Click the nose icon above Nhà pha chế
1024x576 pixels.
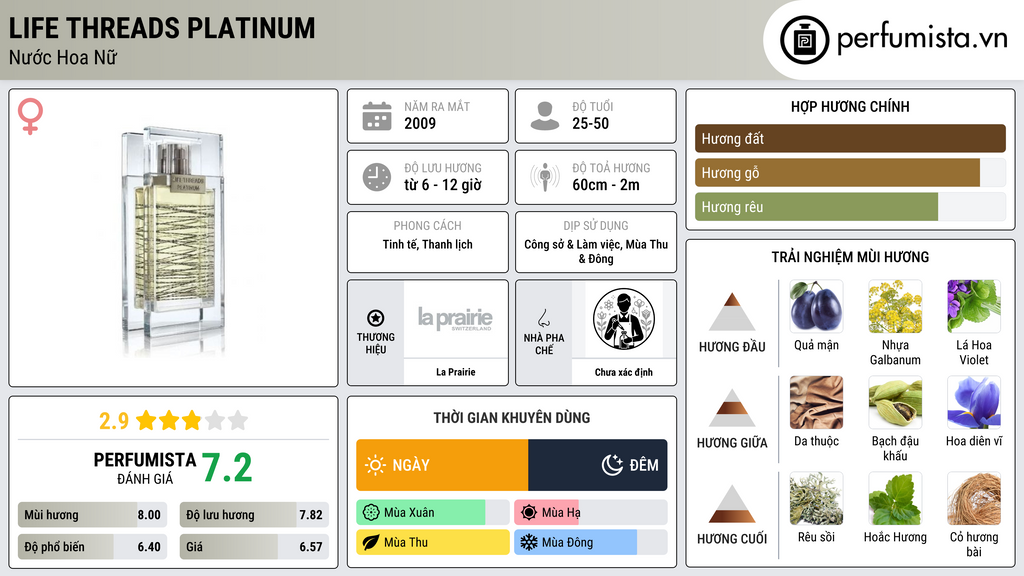click(x=543, y=318)
